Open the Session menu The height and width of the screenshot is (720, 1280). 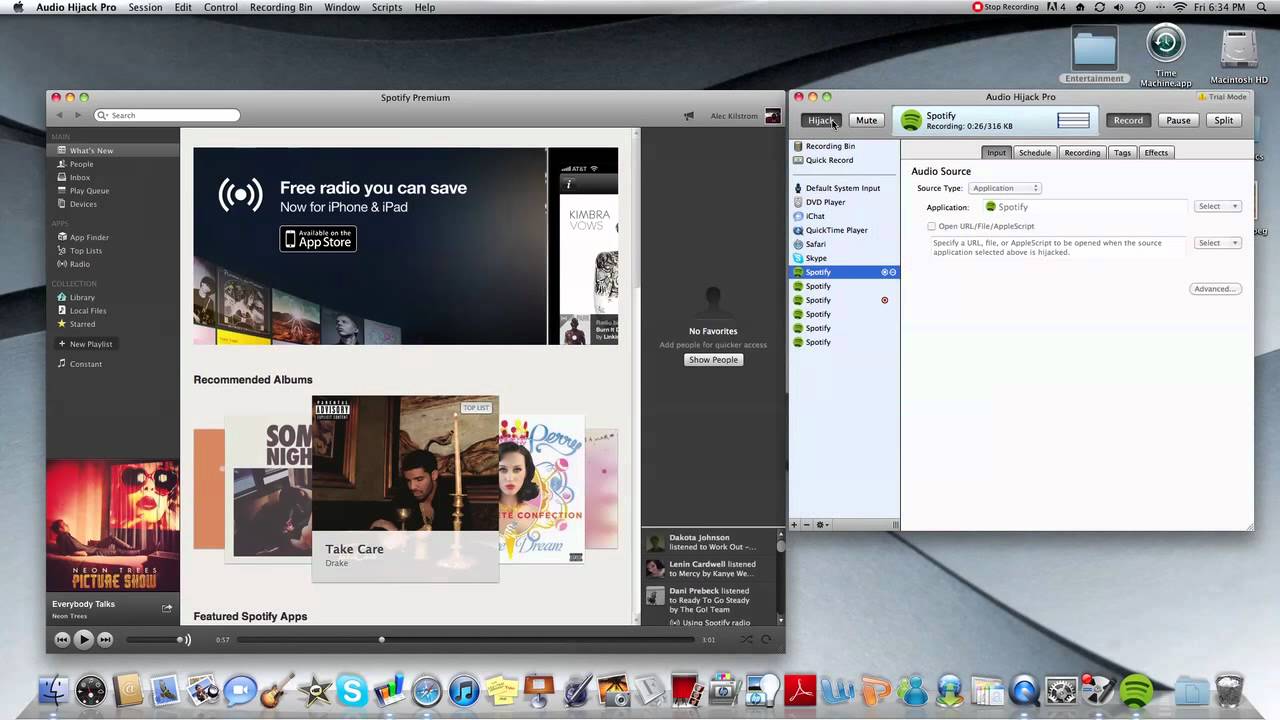pyautogui.click(x=145, y=7)
